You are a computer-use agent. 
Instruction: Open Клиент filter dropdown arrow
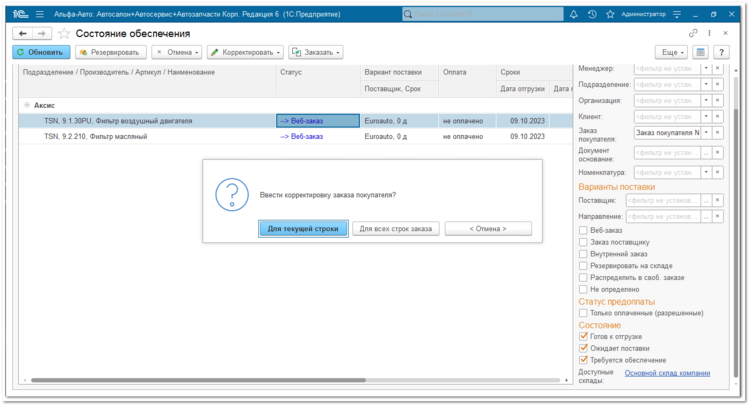coord(706,116)
